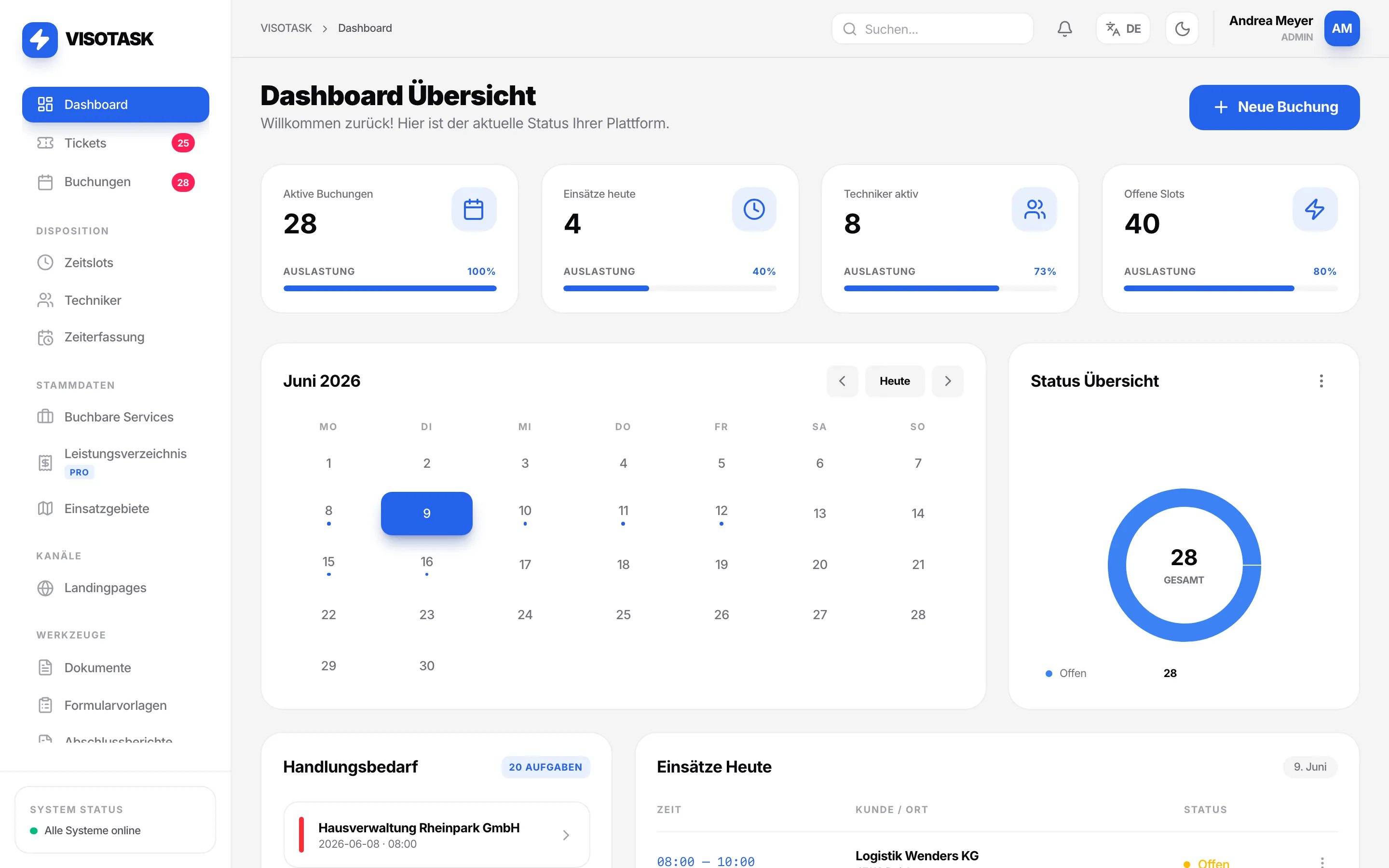
Task: Click the PRO badge under Leistungsverzeichnis
Action: pyautogui.click(x=79, y=472)
